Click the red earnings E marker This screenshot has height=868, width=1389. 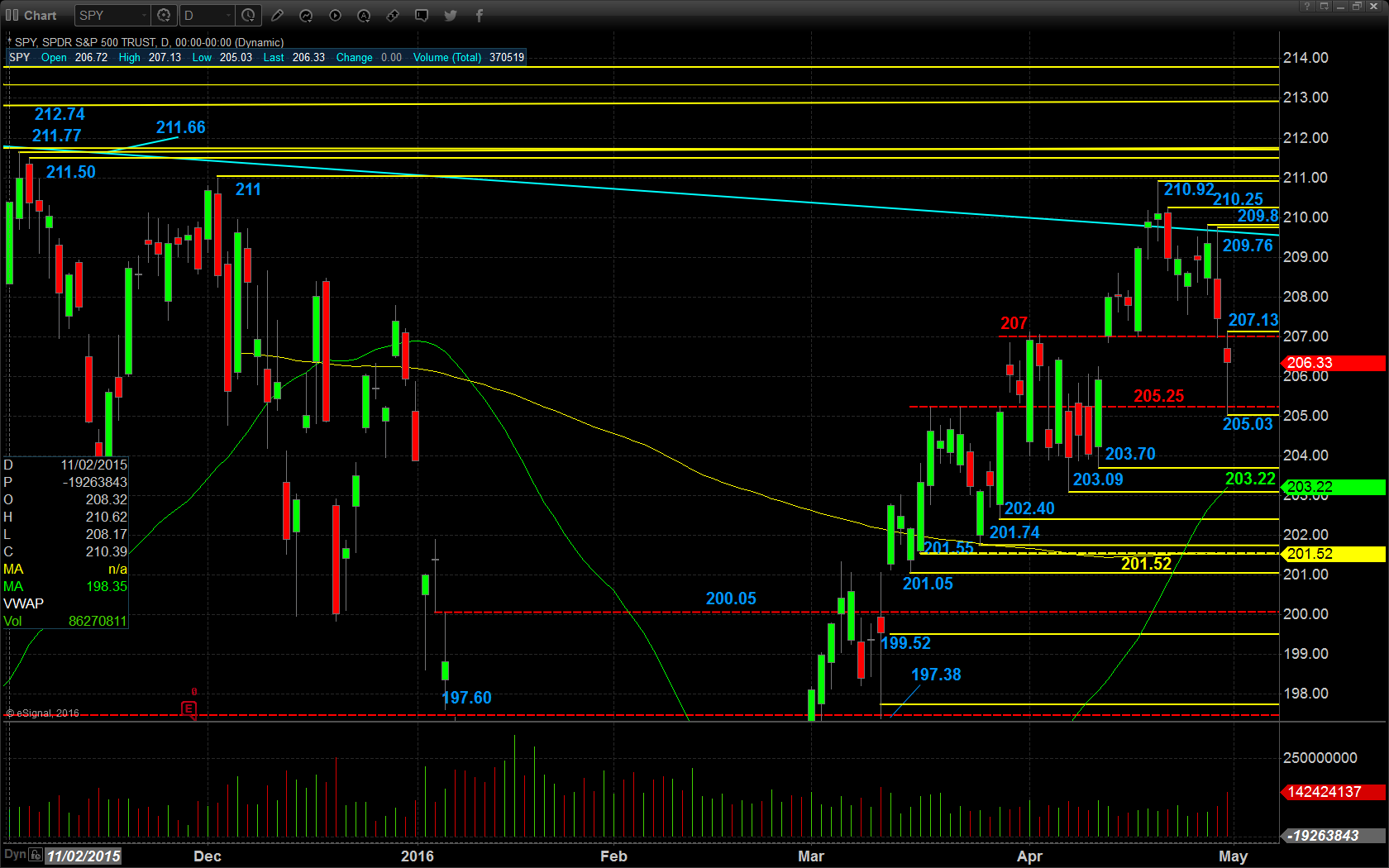(x=189, y=708)
